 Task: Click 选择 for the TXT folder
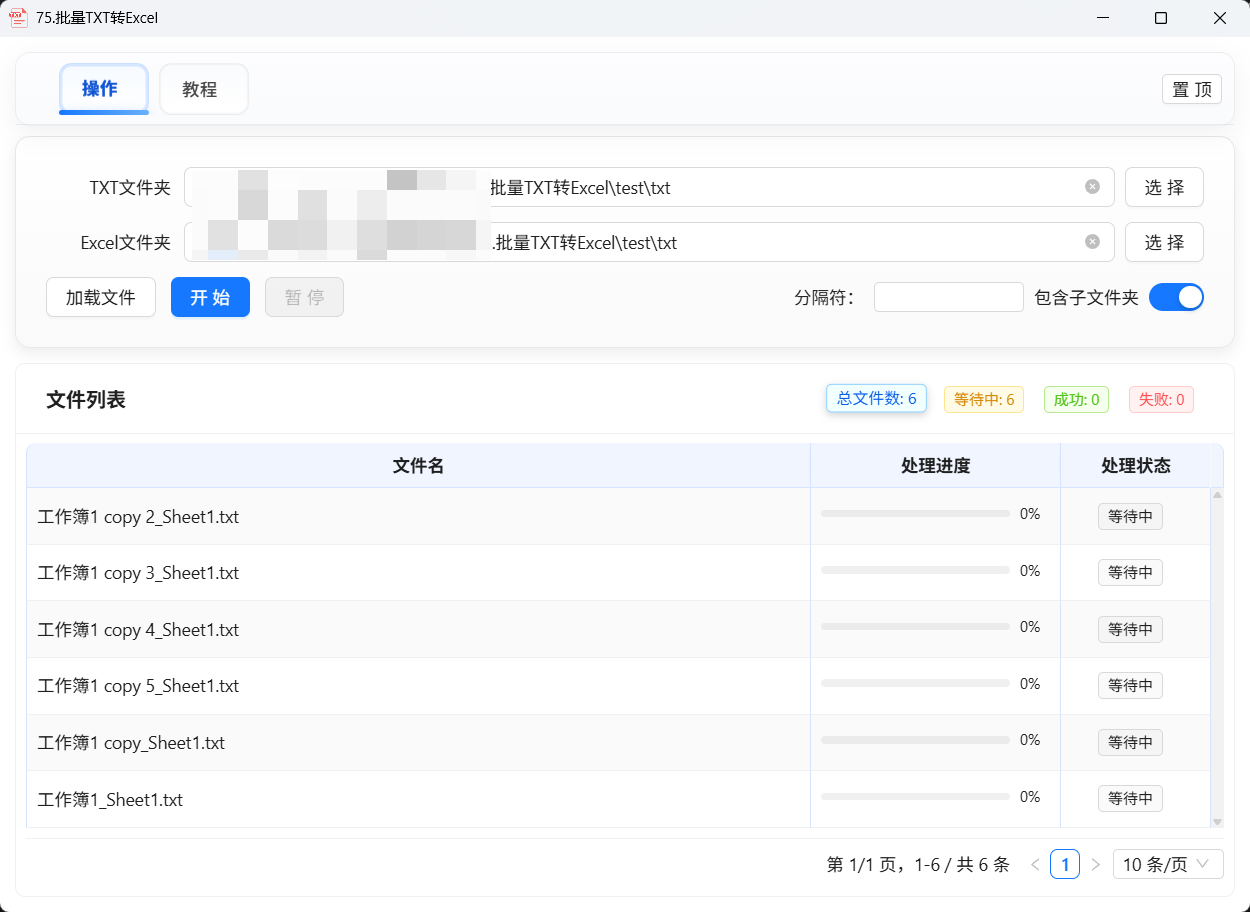click(x=1164, y=187)
